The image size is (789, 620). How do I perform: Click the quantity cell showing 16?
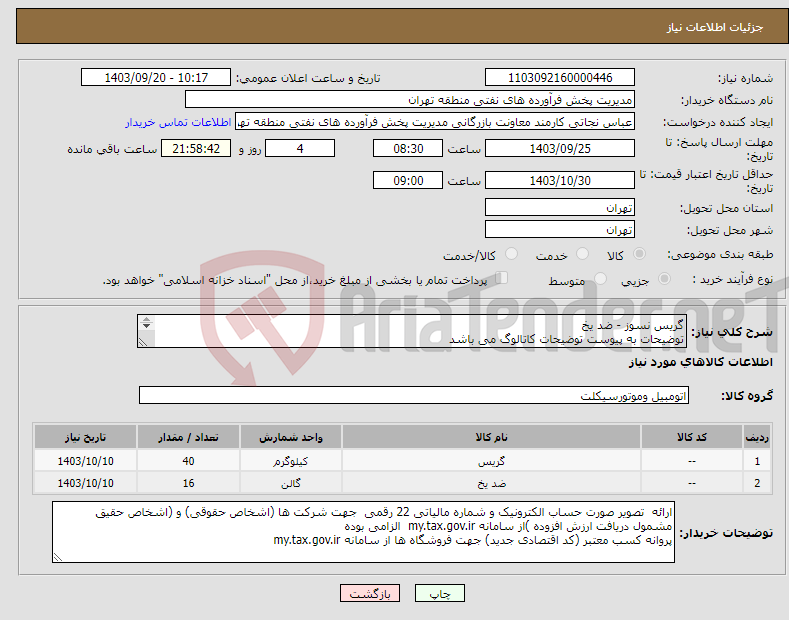tap(188, 483)
